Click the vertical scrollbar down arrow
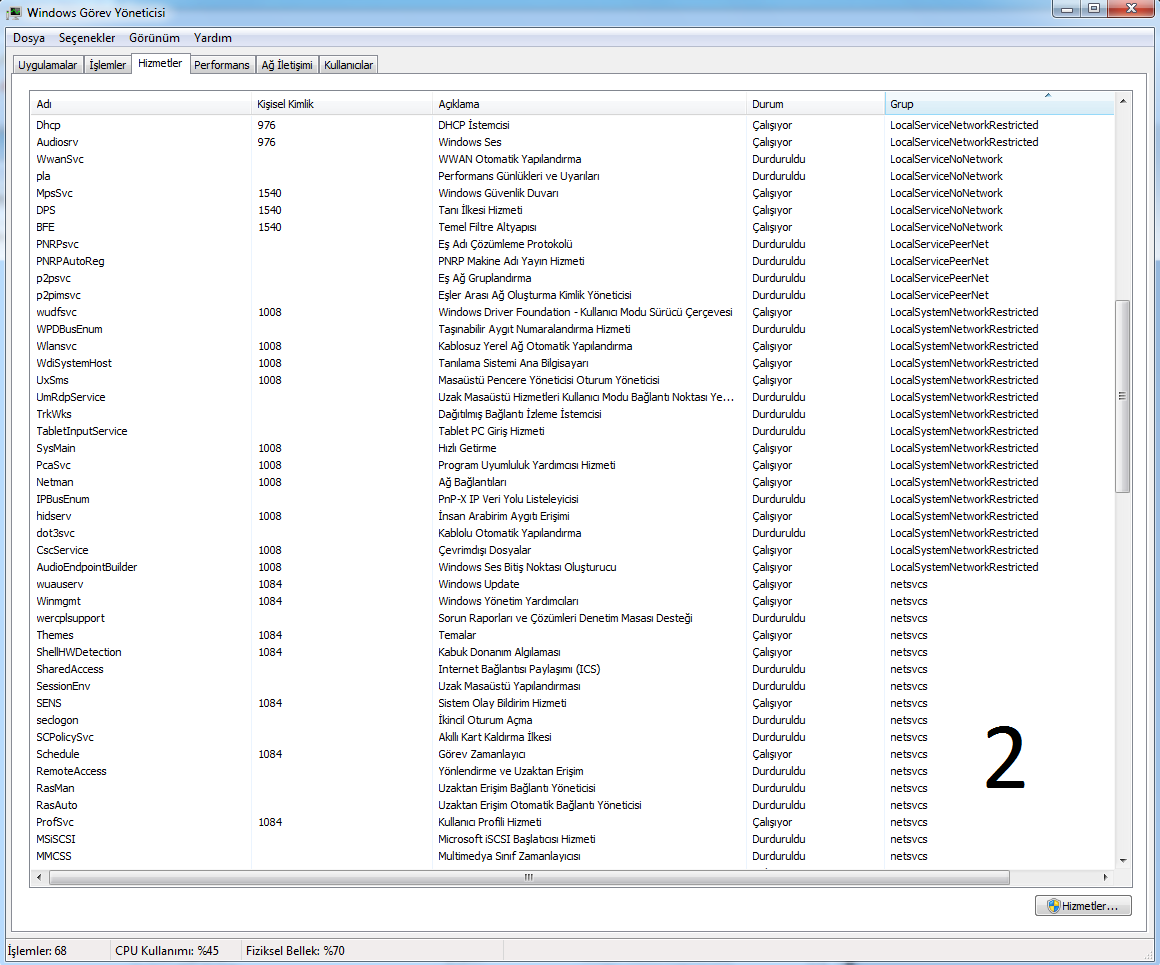 (1123, 861)
